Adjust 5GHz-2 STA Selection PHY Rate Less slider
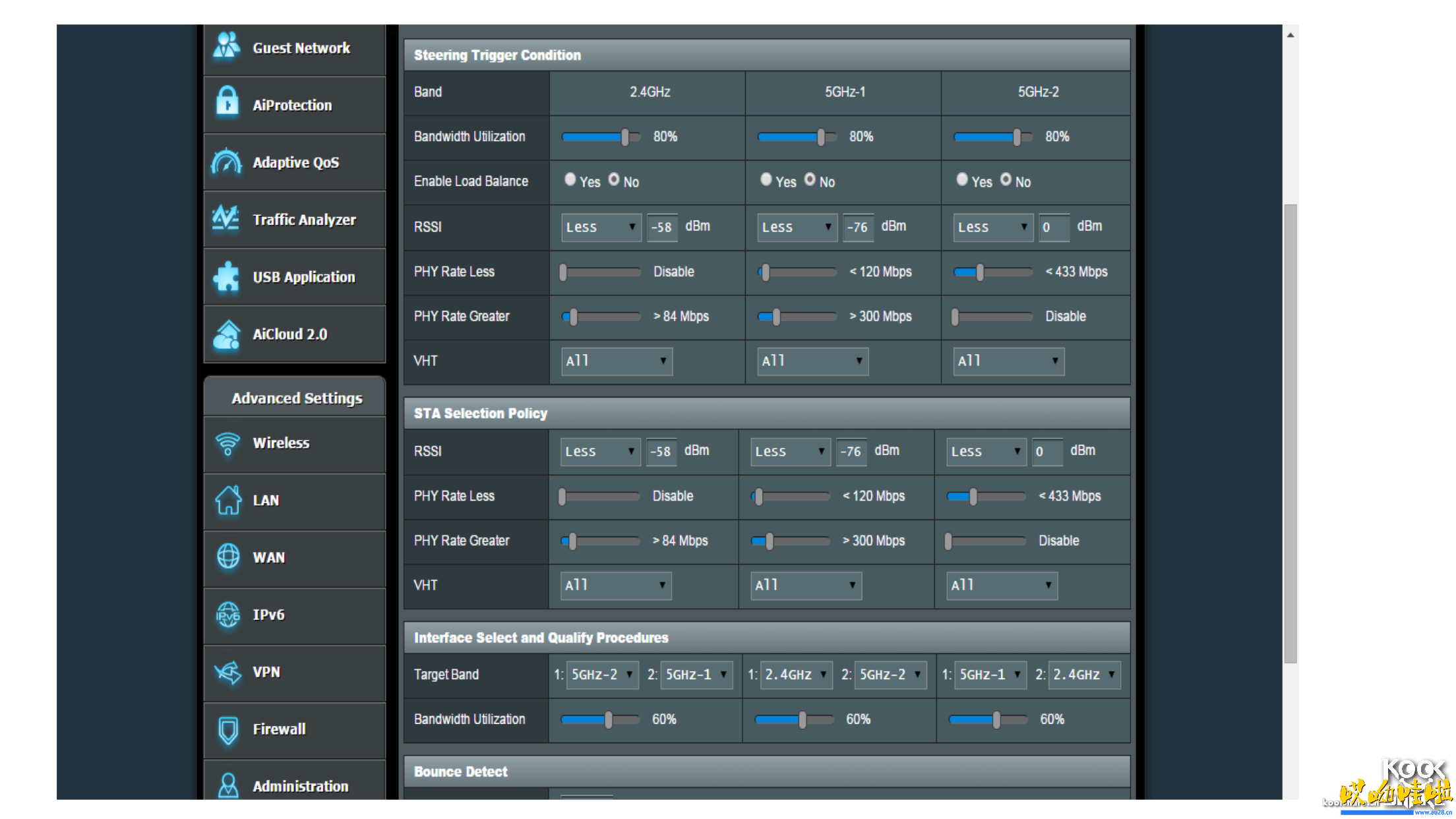This screenshot has height=819, width=1456. (986, 497)
